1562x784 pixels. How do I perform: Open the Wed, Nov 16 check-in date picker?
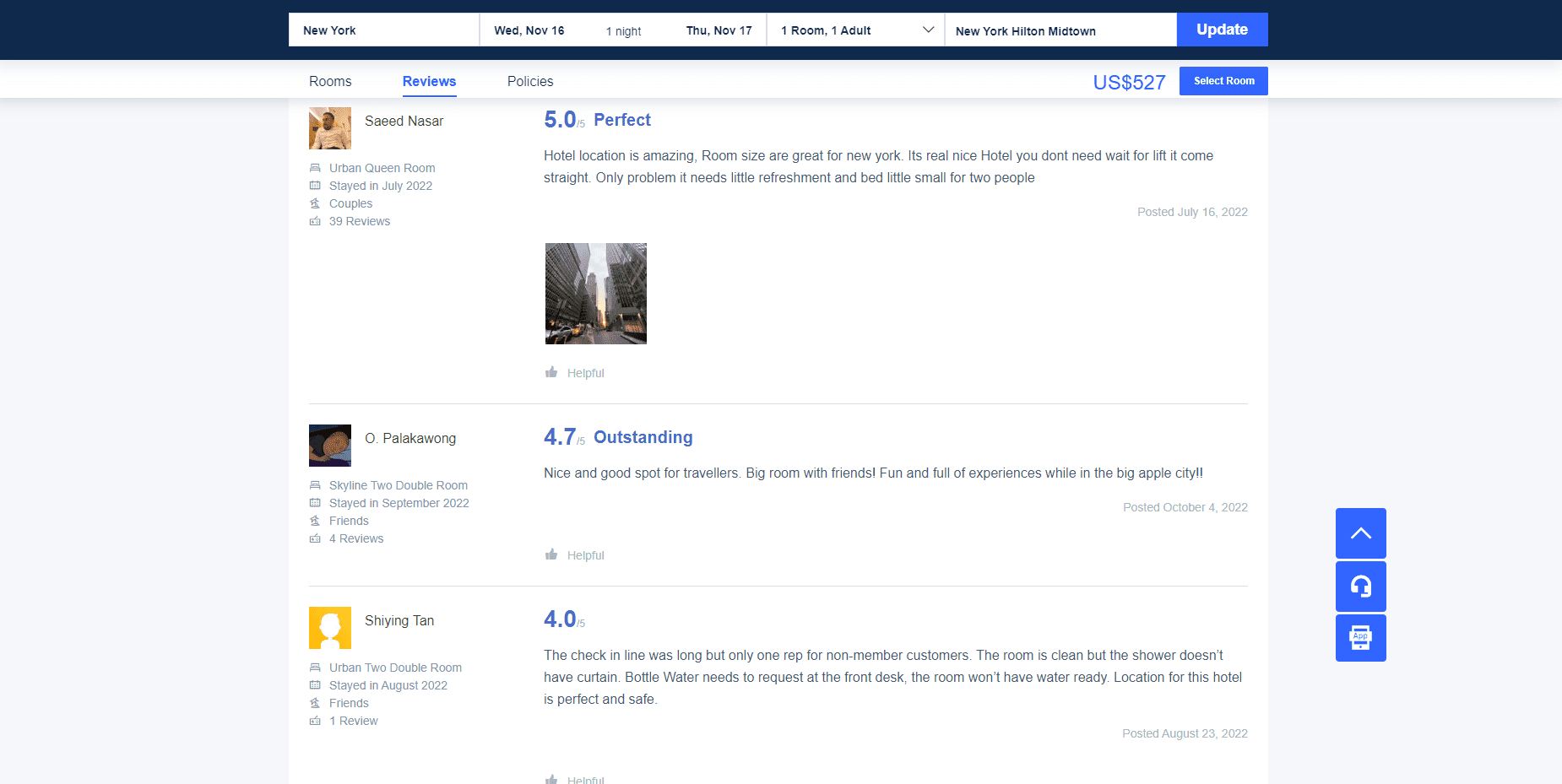pos(529,30)
